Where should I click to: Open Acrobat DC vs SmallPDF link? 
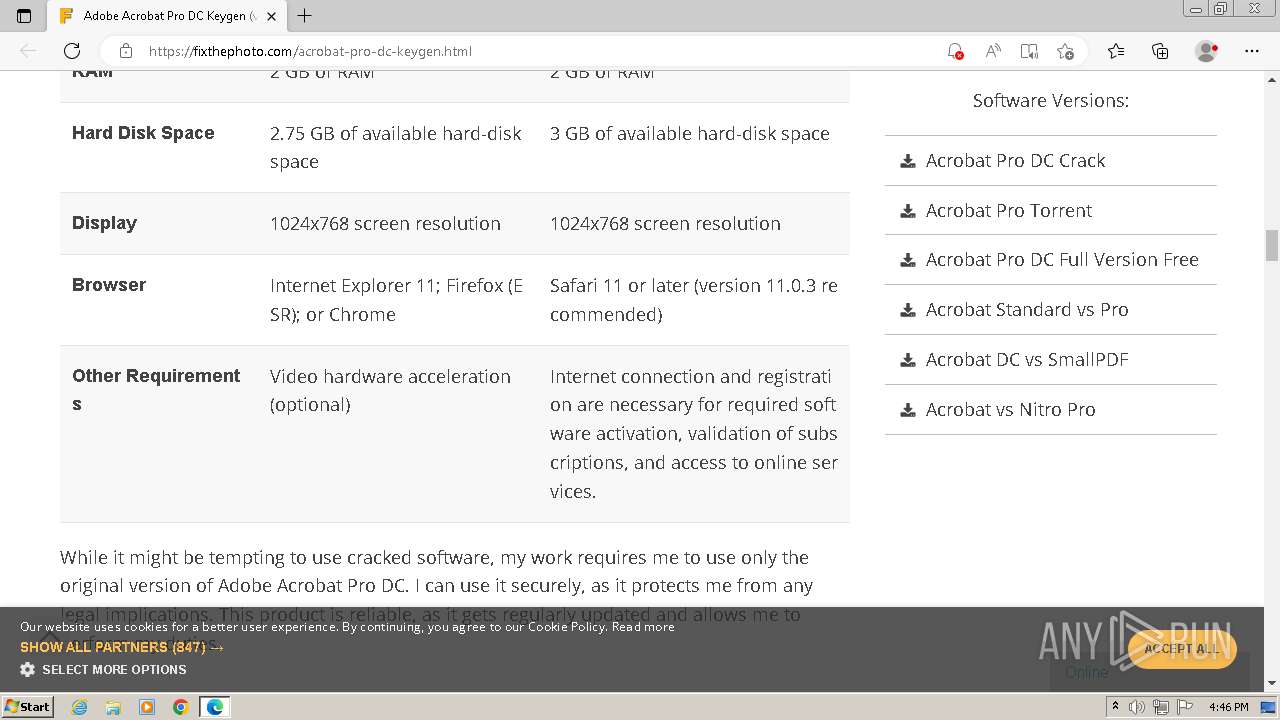(1027, 359)
